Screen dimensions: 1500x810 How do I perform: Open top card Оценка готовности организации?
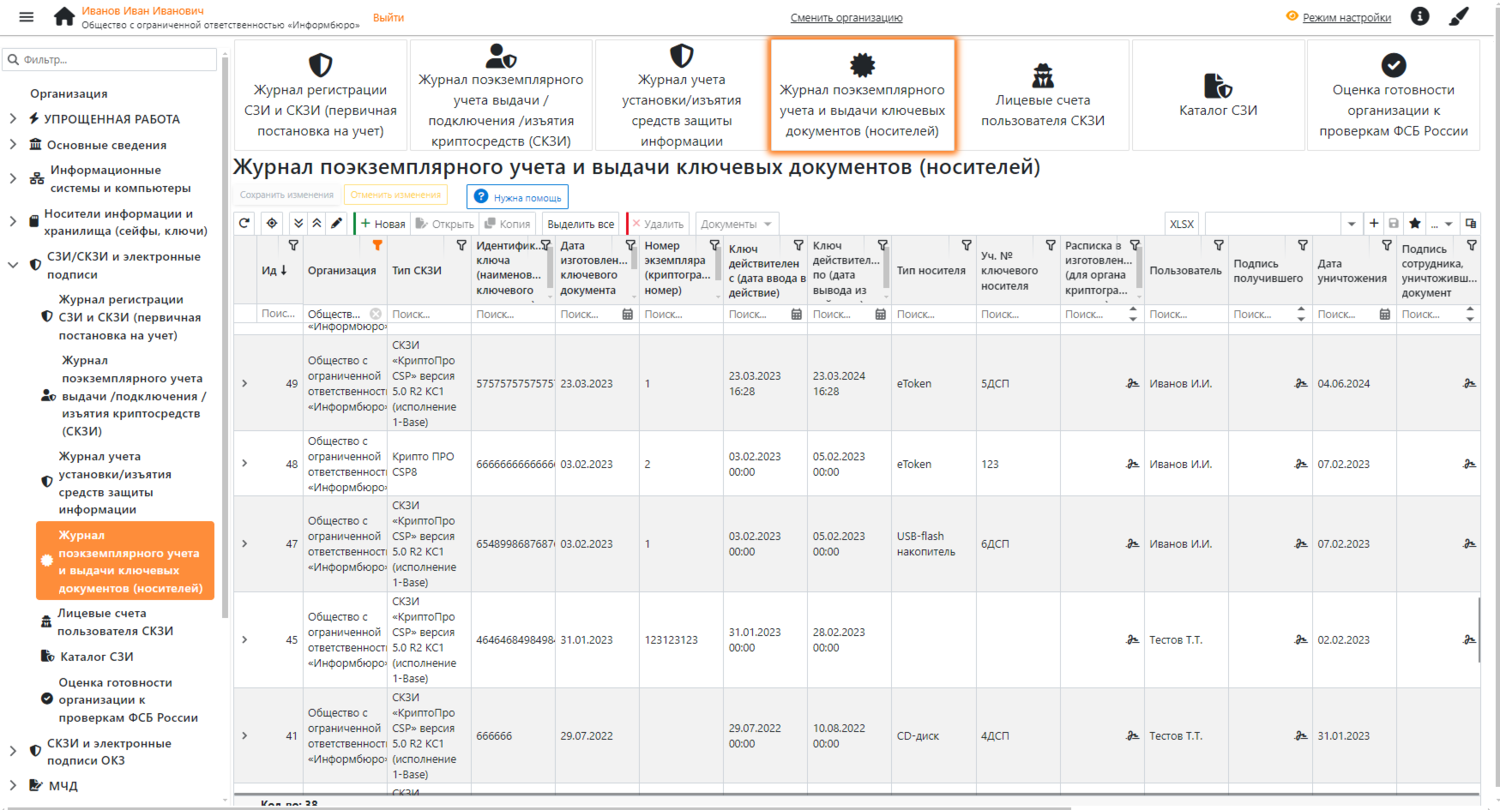tap(1393, 95)
